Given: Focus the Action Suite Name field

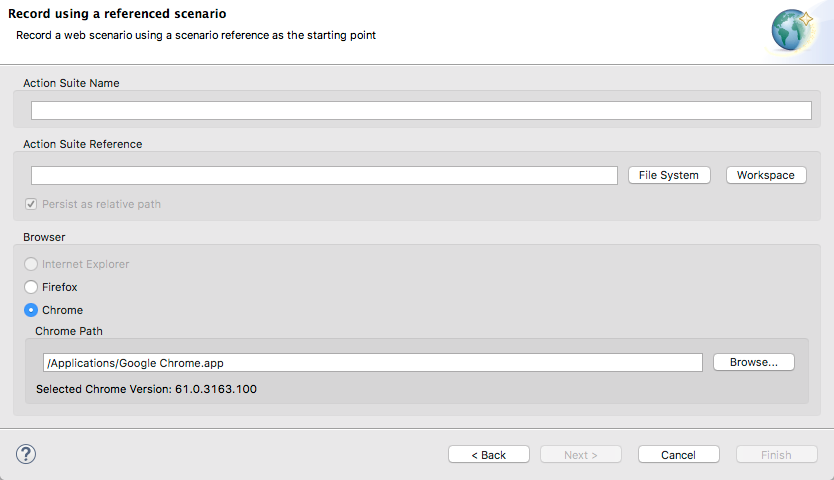Looking at the screenshot, I should (421, 110).
